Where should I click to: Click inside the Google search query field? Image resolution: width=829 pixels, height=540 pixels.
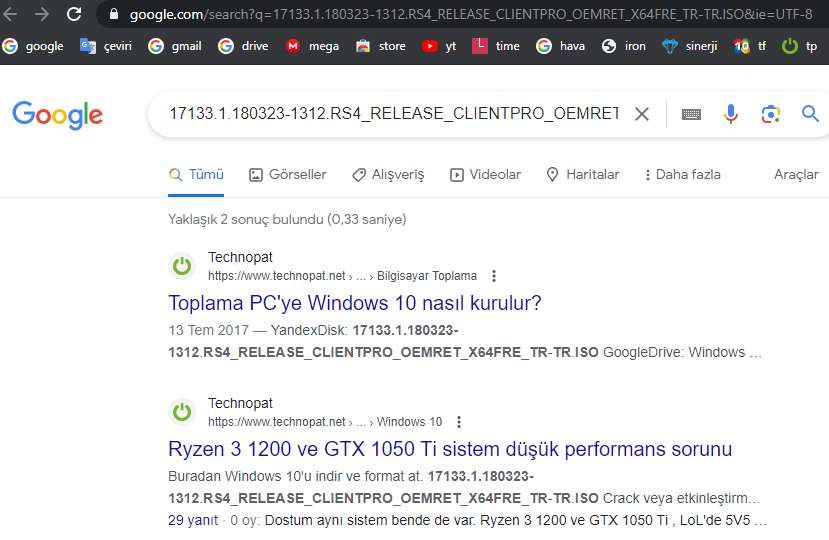pos(393,114)
